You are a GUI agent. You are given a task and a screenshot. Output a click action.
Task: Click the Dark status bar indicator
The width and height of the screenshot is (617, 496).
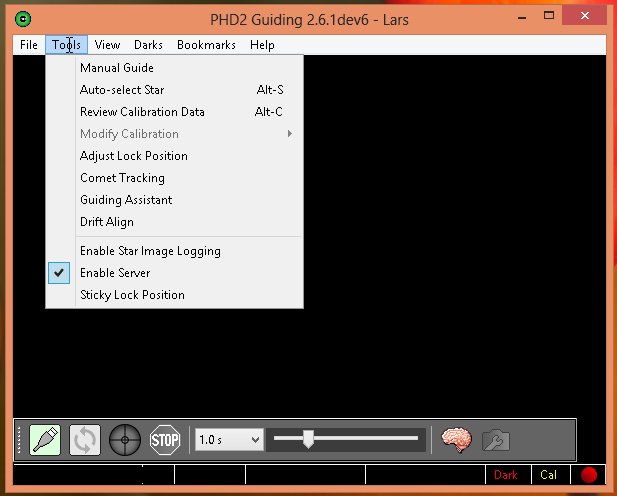click(x=508, y=475)
